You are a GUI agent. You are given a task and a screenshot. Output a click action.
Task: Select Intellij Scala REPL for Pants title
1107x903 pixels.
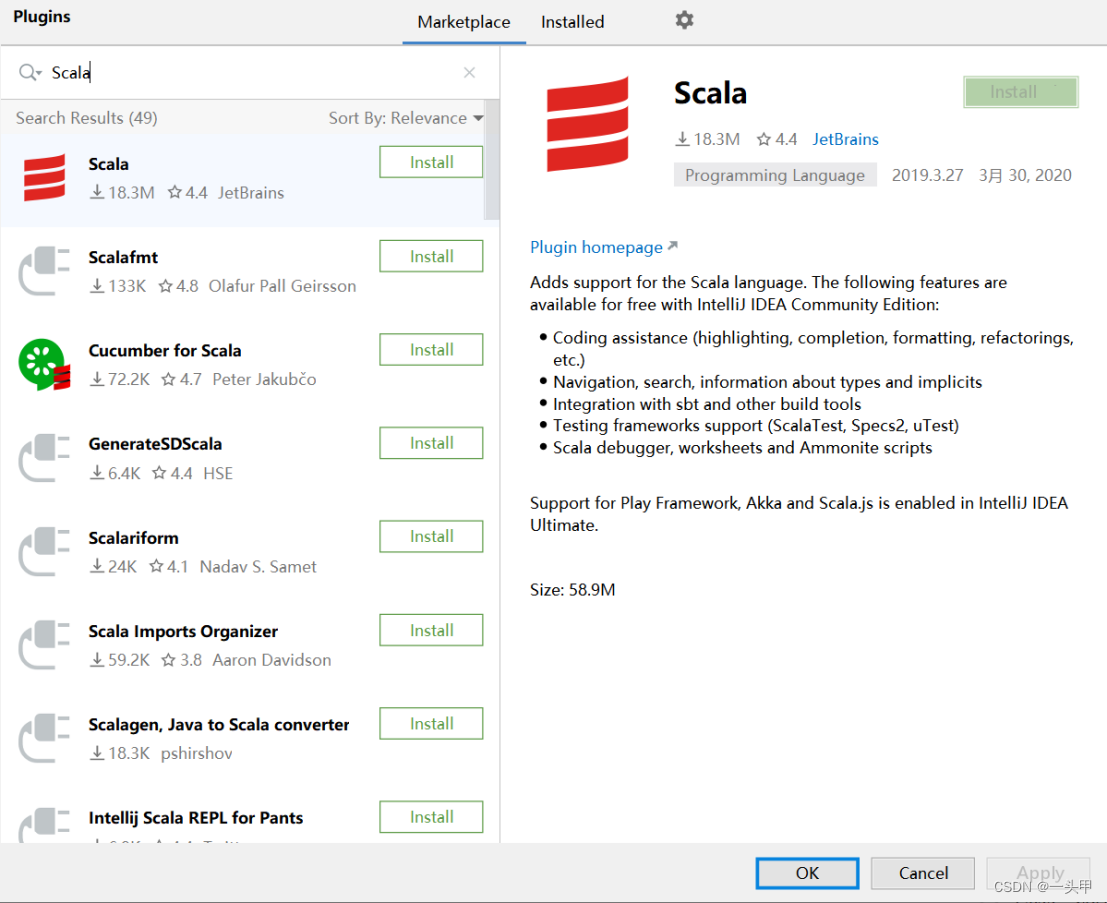[196, 818]
